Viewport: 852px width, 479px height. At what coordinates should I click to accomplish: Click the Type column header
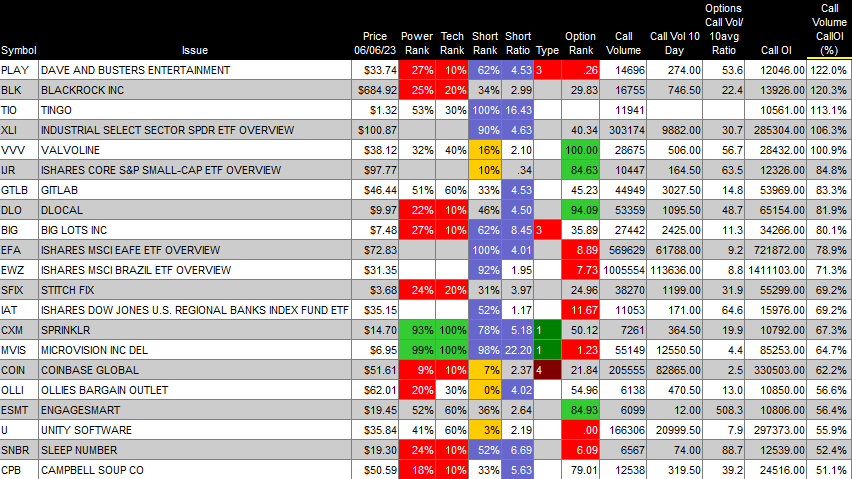[547, 51]
